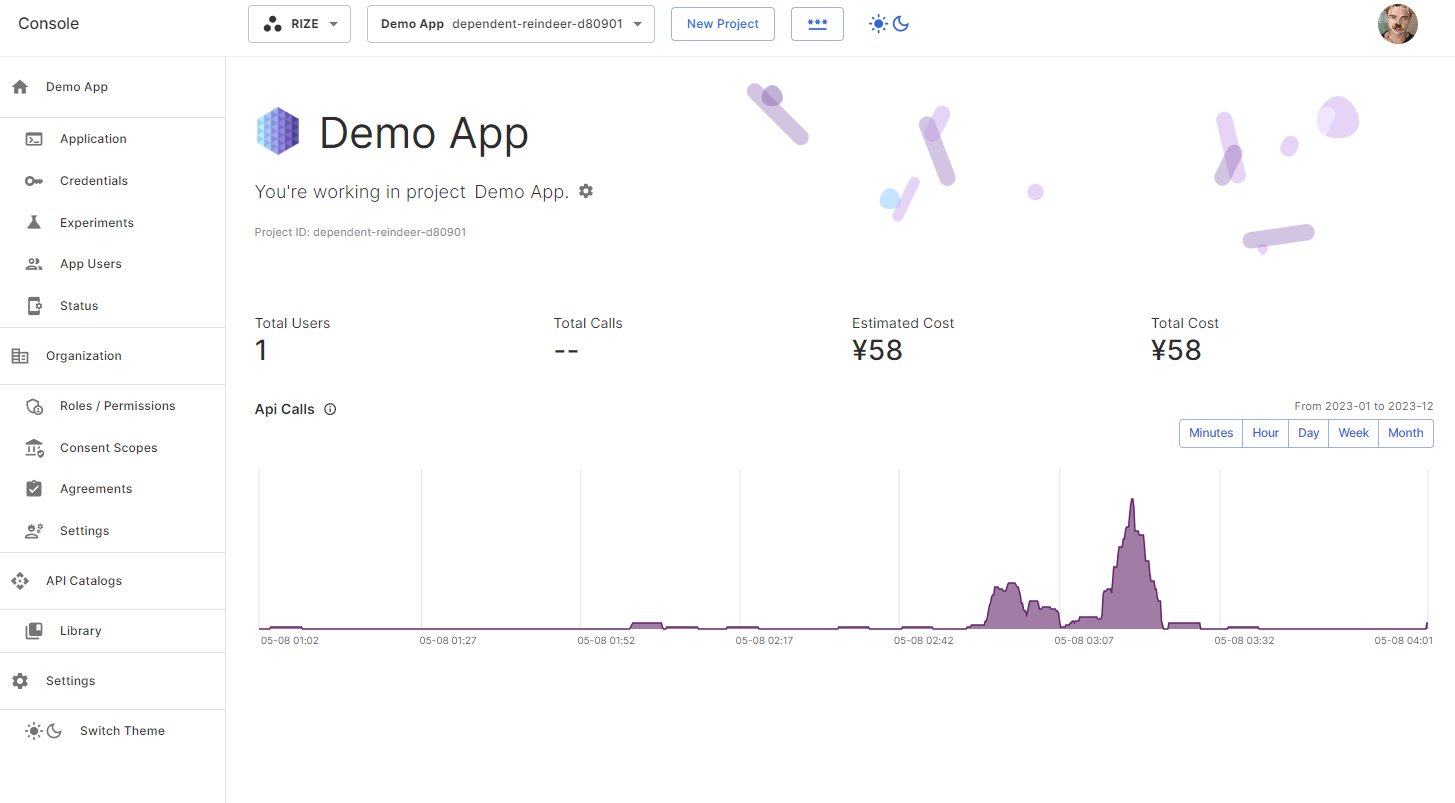This screenshot has height=803, width=1455.
Task: Open the user avatar menu
Action: [x=1397, y=24]
